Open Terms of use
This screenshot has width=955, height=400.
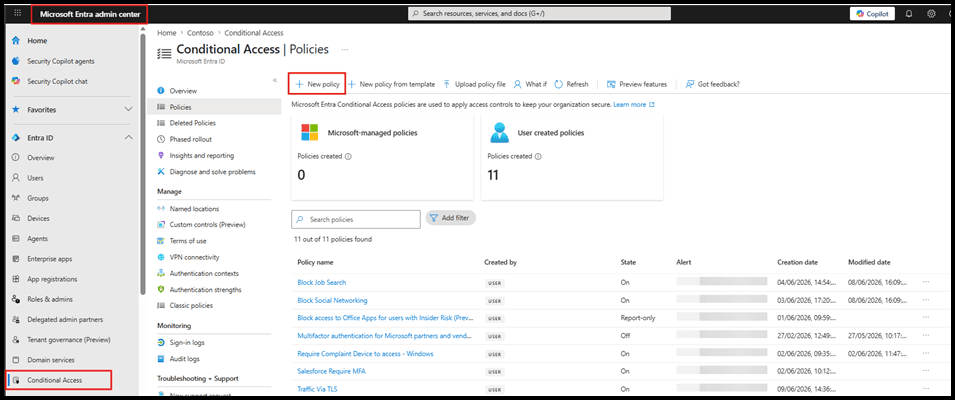(188, 241)
